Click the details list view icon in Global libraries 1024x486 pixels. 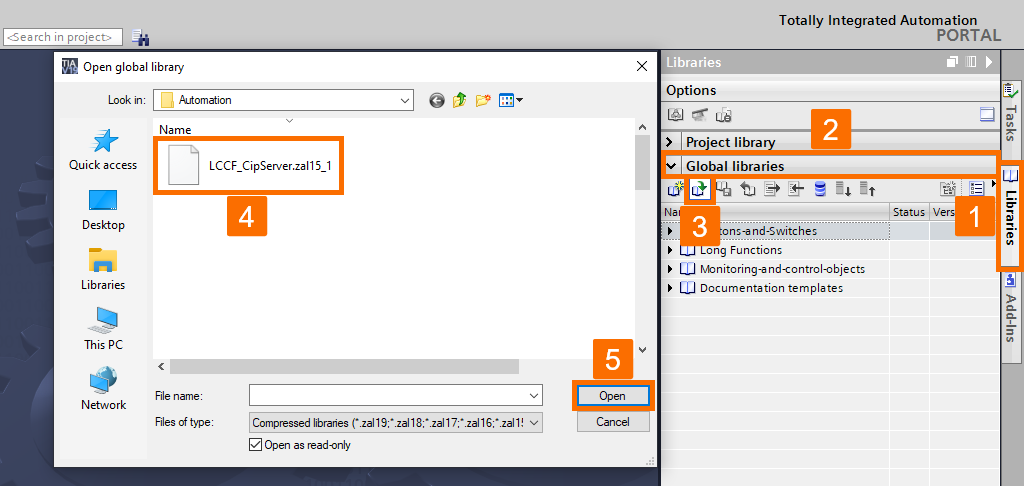[x=976, y=189]
